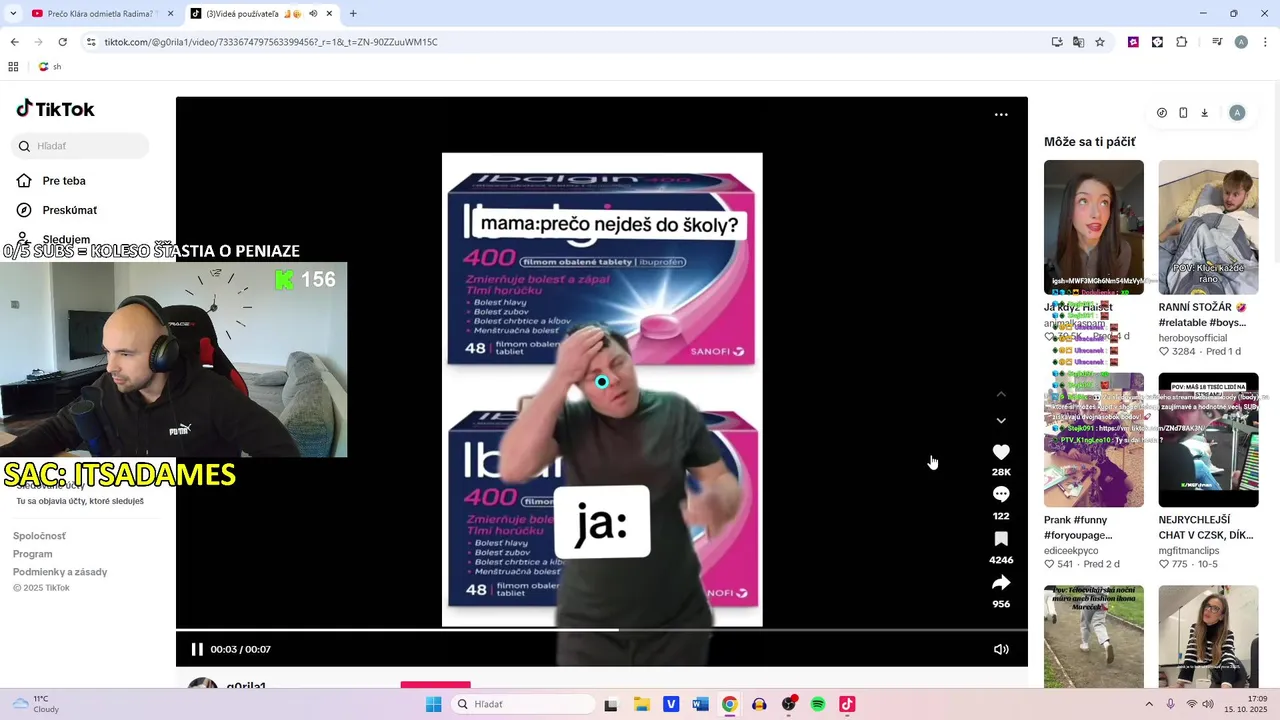The width and height of the screenshot is (1280, 720).
Task: Click the tiktok.com URL in the address bar
Action: pyautogui.click(x=271, y=42)
